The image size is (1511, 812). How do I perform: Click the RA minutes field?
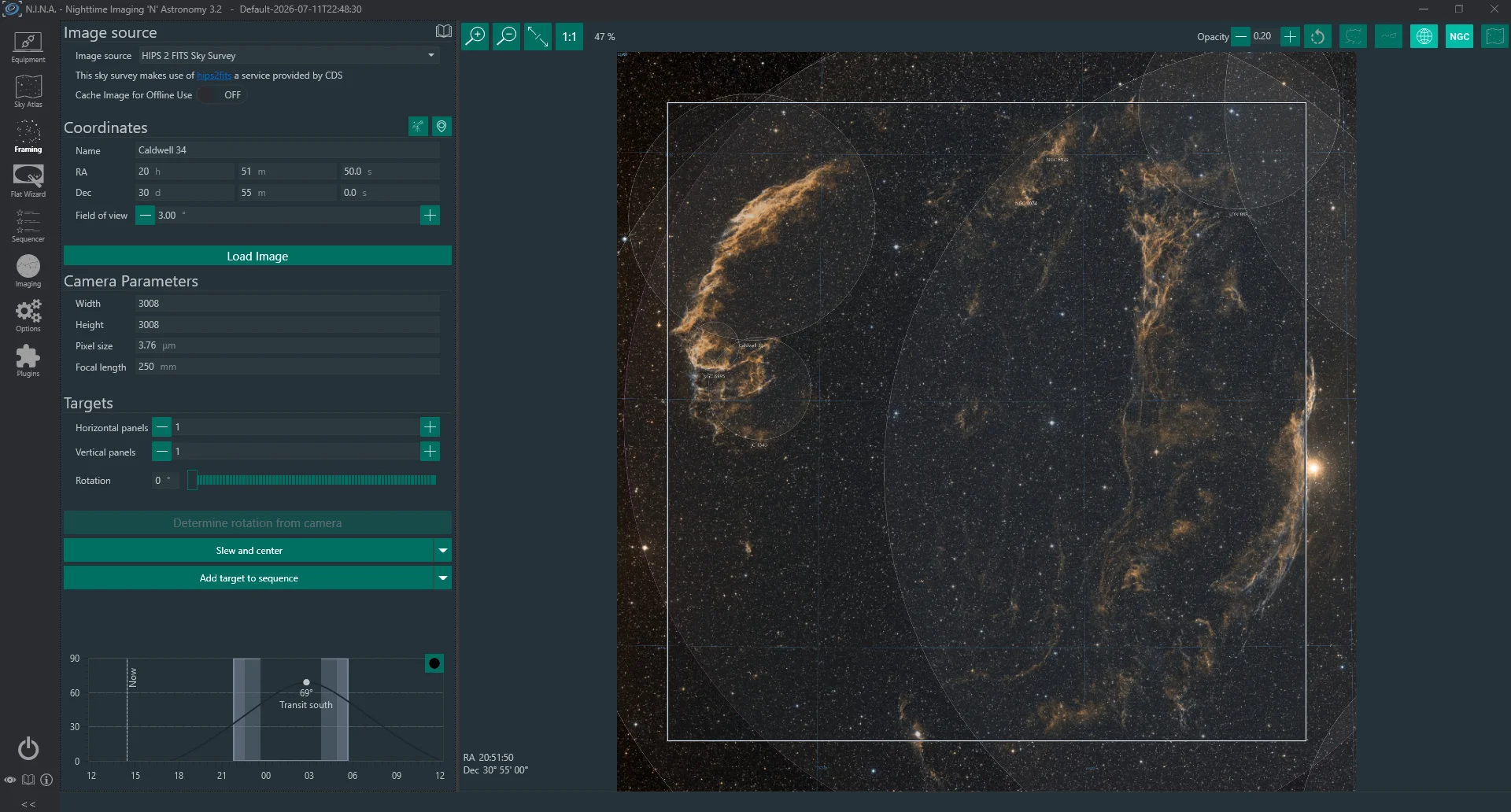tap(288, 172)
